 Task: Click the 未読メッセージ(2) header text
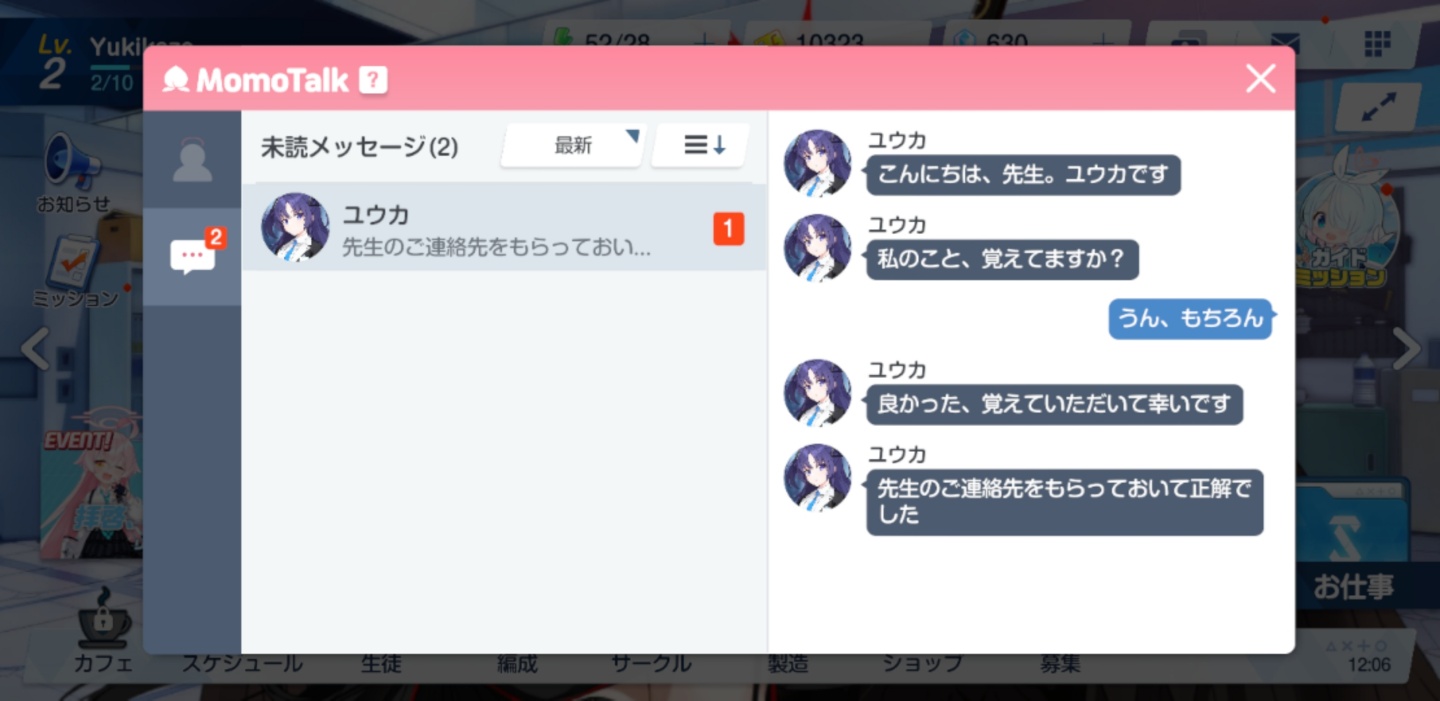pos(359,147)
